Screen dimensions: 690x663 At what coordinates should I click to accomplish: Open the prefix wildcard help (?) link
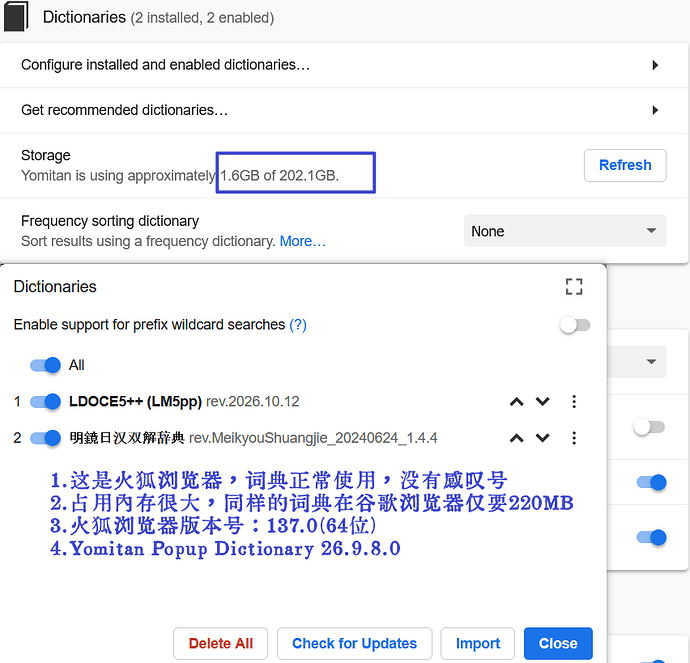click(298, 325)
